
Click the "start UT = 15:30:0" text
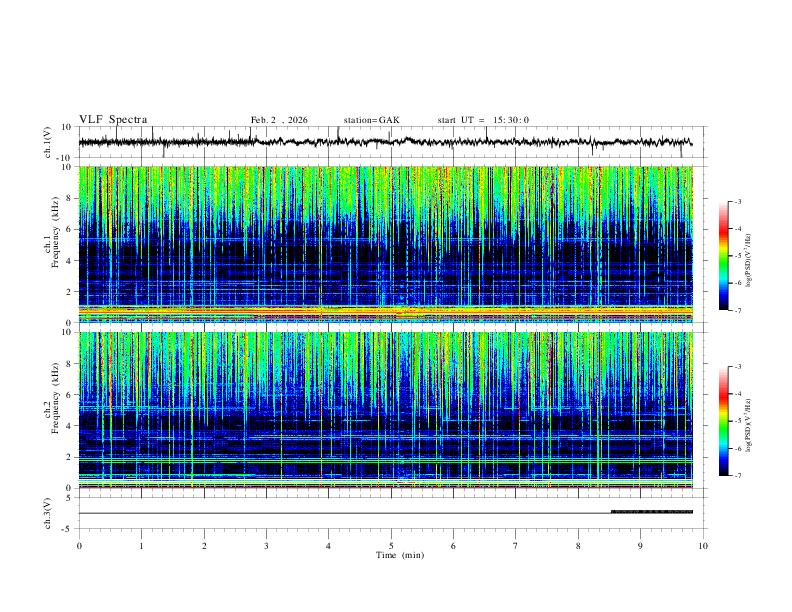click(x=483, y=120)
